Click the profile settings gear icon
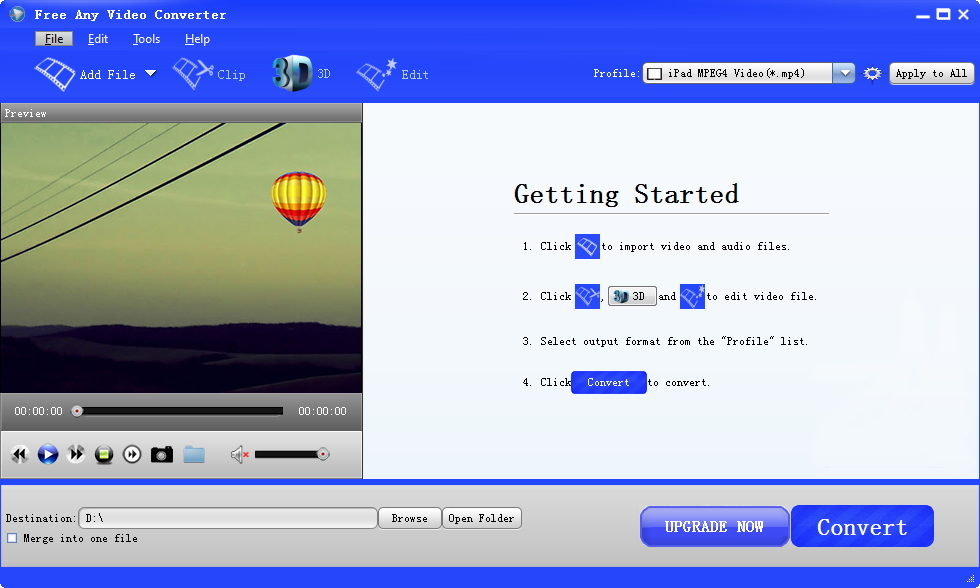Screen dimensions: 980x588 pyautogui.click(x=871, y=73)
